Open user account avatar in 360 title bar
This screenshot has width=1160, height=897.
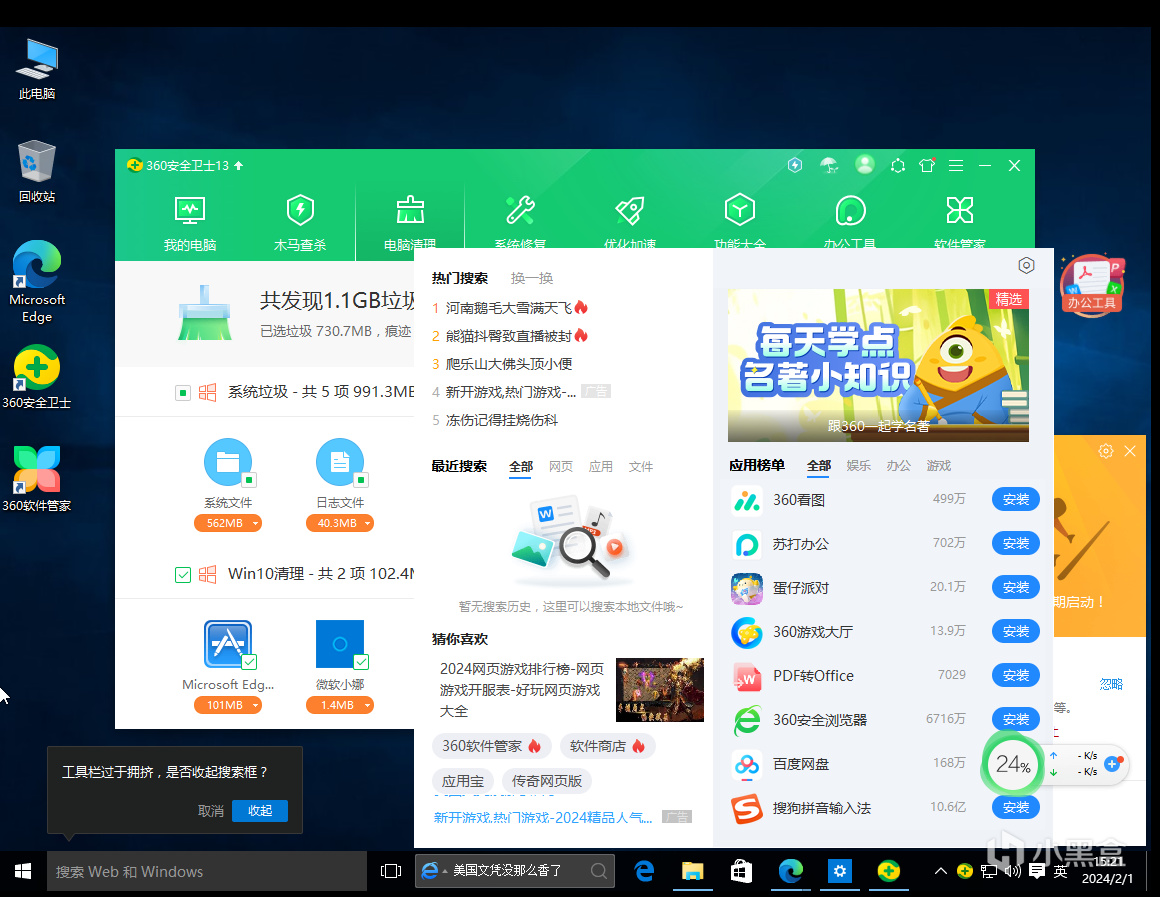coord(864,164)
